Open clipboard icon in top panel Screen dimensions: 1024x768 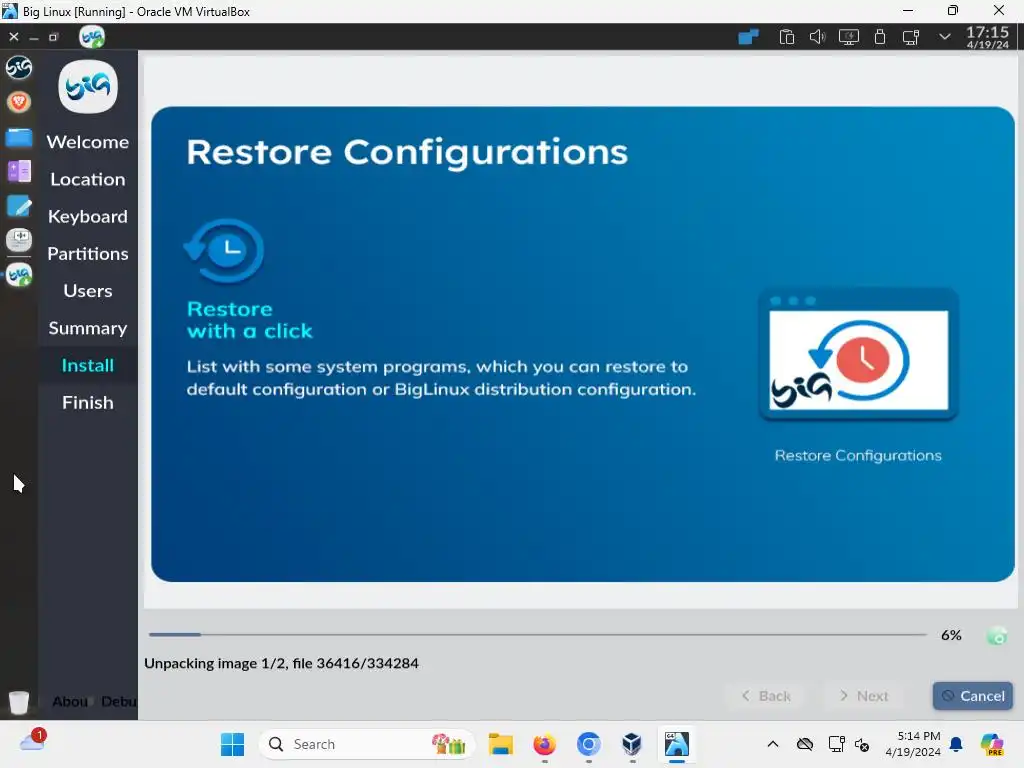786,37
